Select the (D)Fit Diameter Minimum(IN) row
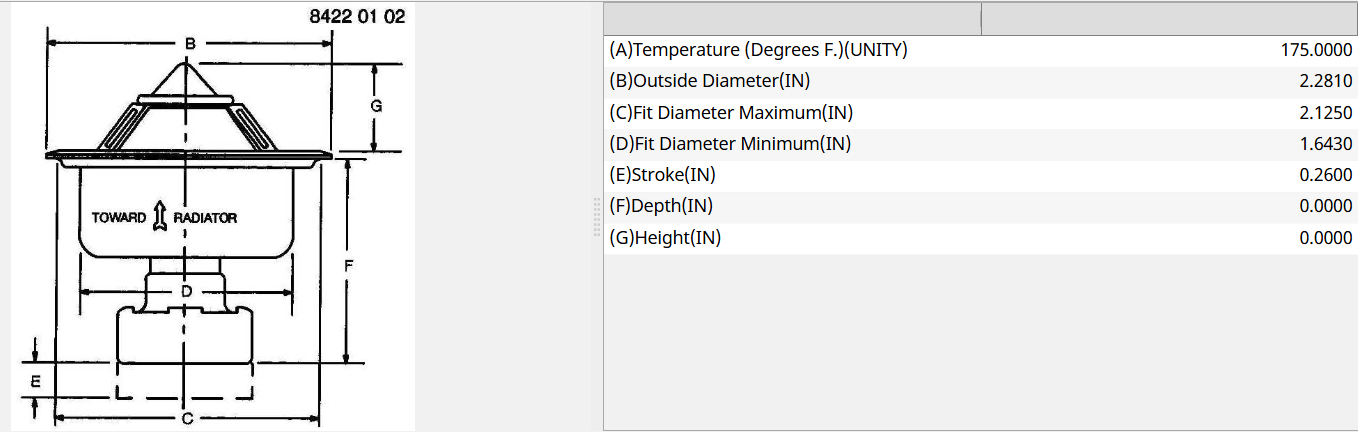Image resolution: width=1358 pixels, height=432 pixels. tap(980, 144)
